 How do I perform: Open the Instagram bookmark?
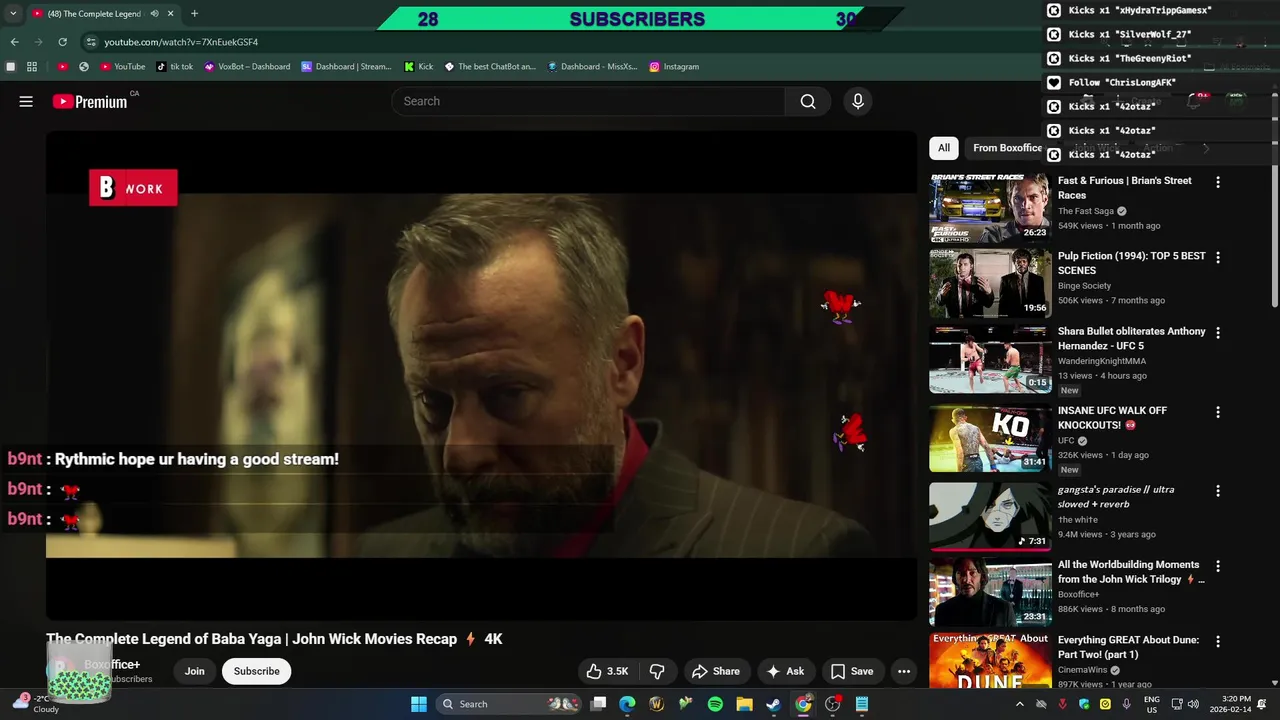point(674,67)
